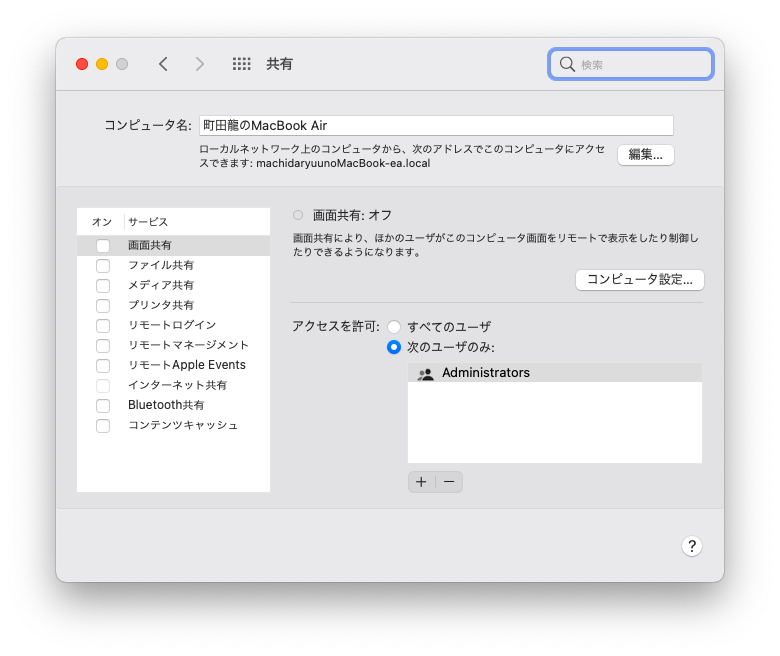The width and height of the screenshot is (780, 656).
Task: Click machidaryuunoMacBook-ea.local address text
Action: coord(343,163)
